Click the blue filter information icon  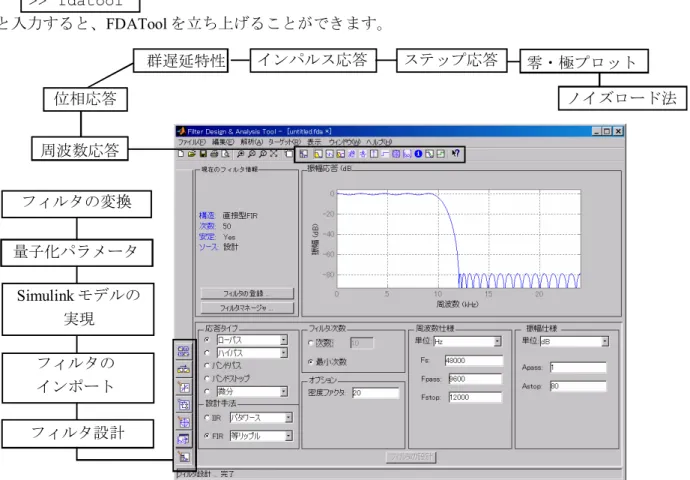tap(418, 154)
